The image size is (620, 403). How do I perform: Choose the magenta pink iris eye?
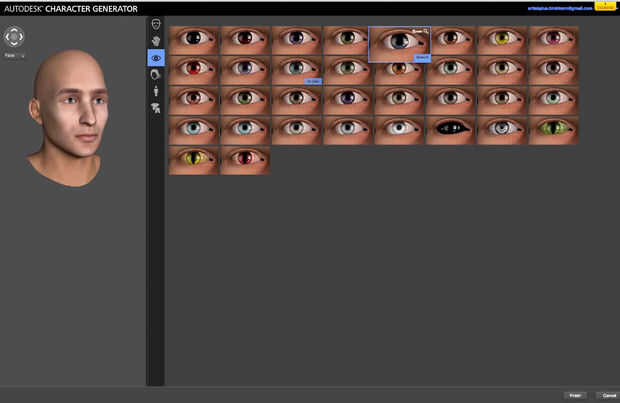point(553,40)
